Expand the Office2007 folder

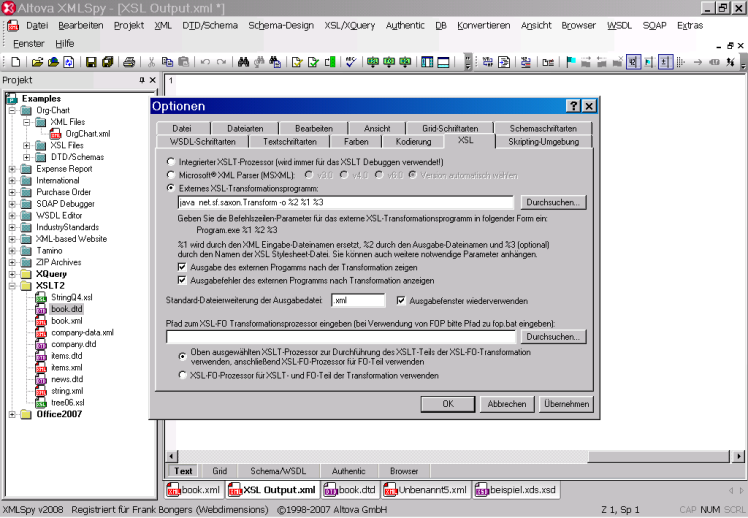coord(12,414)
